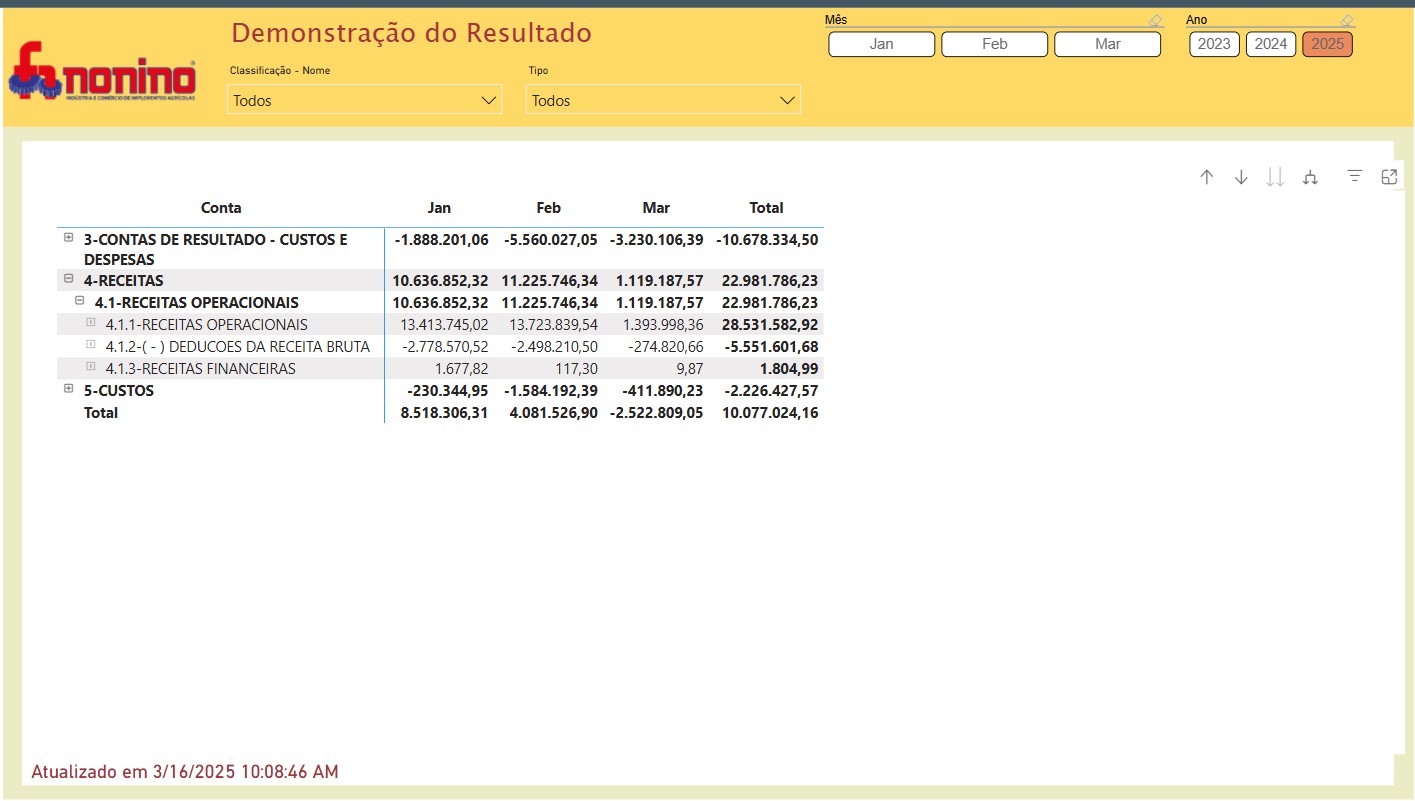
Task: Open focus mode for the matrix visual
Action: tap(1389, 177)
